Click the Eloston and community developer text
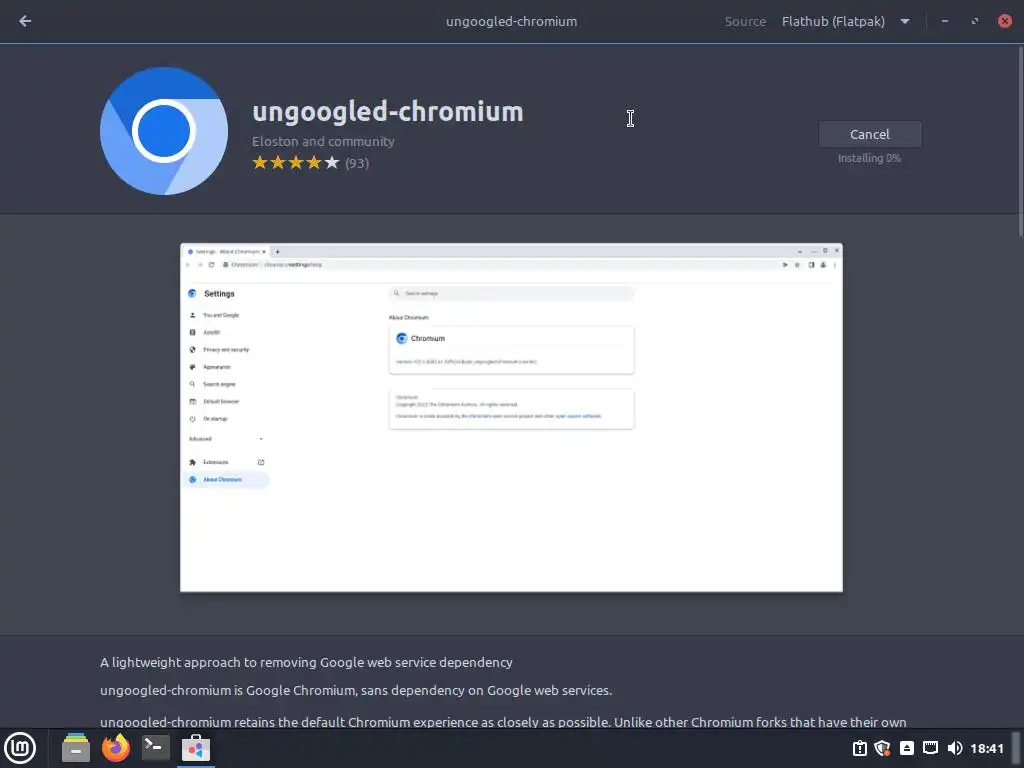Image resolution: width=1024 pixels, height=768 pixels. 323,141
